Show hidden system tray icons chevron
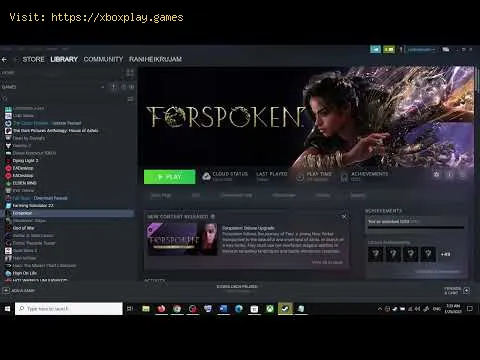Image resolution: width=480 pixels, height=360 pixels. click(380, 309)
